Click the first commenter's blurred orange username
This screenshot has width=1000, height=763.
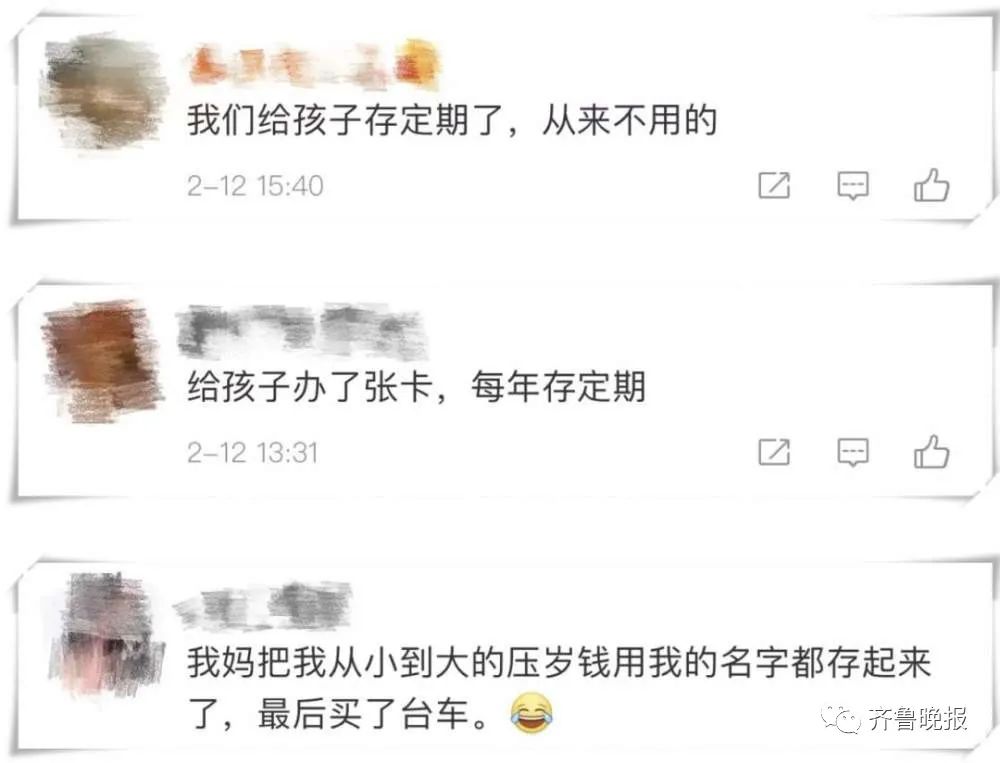click(314, 64)
